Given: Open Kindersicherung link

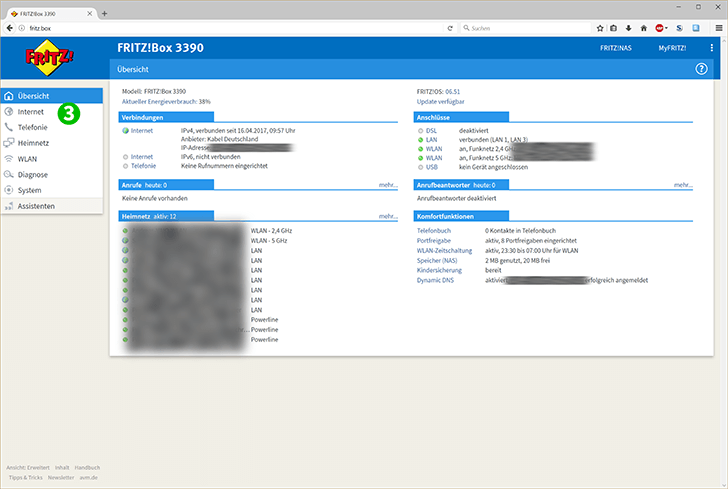Looking at the screenshot, I should pyautogui.click(x=439, y=270).
